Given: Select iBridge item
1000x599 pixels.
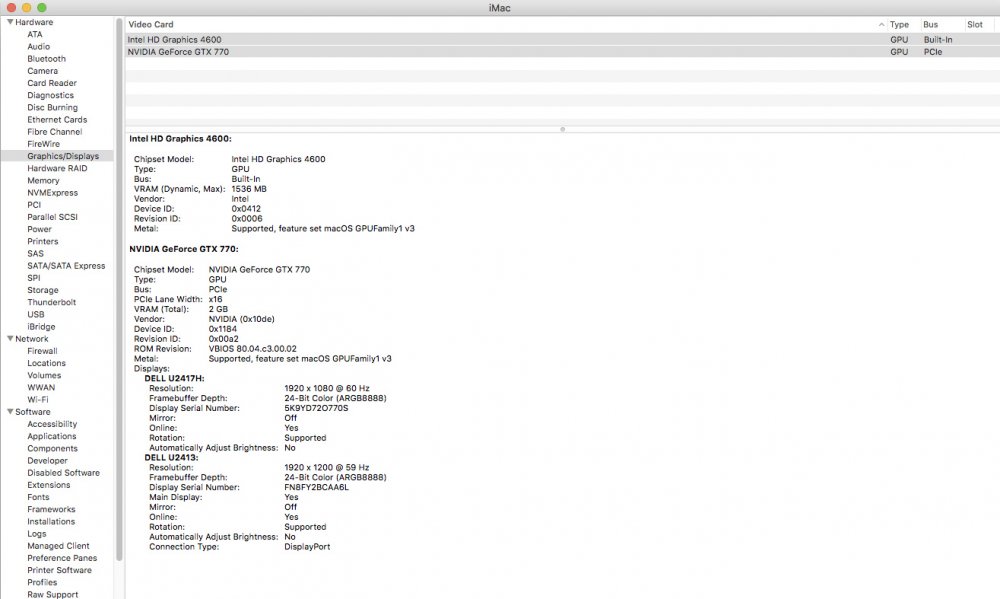Looking at the screenshot, I should coord(41,327).
